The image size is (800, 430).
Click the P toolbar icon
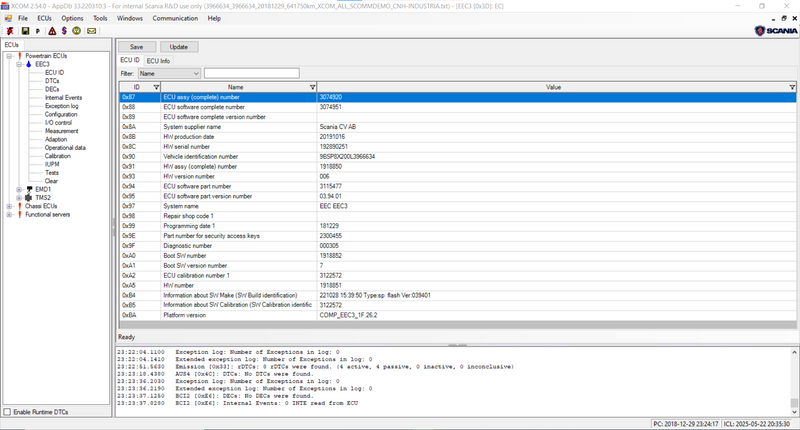pyautogui.click(x=38, y=31)
